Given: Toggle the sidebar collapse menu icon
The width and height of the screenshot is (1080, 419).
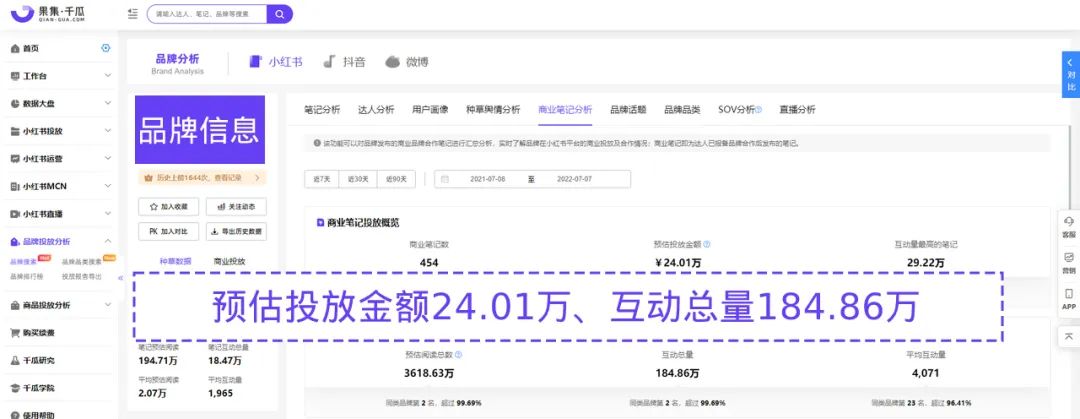Looking at the screenshot, I should click(x=134, y=14).
